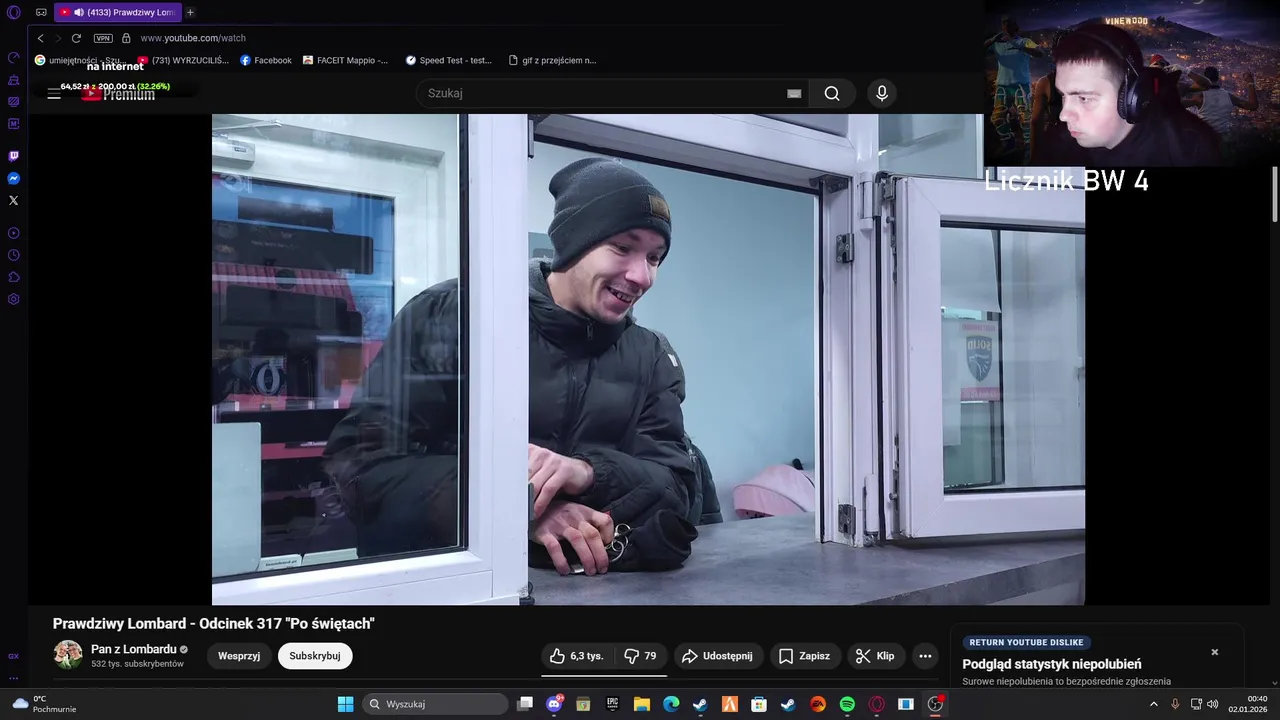Open the on-screen keyboard icon in search box
Screen dimensions: 1280x720
coord(794,93)
